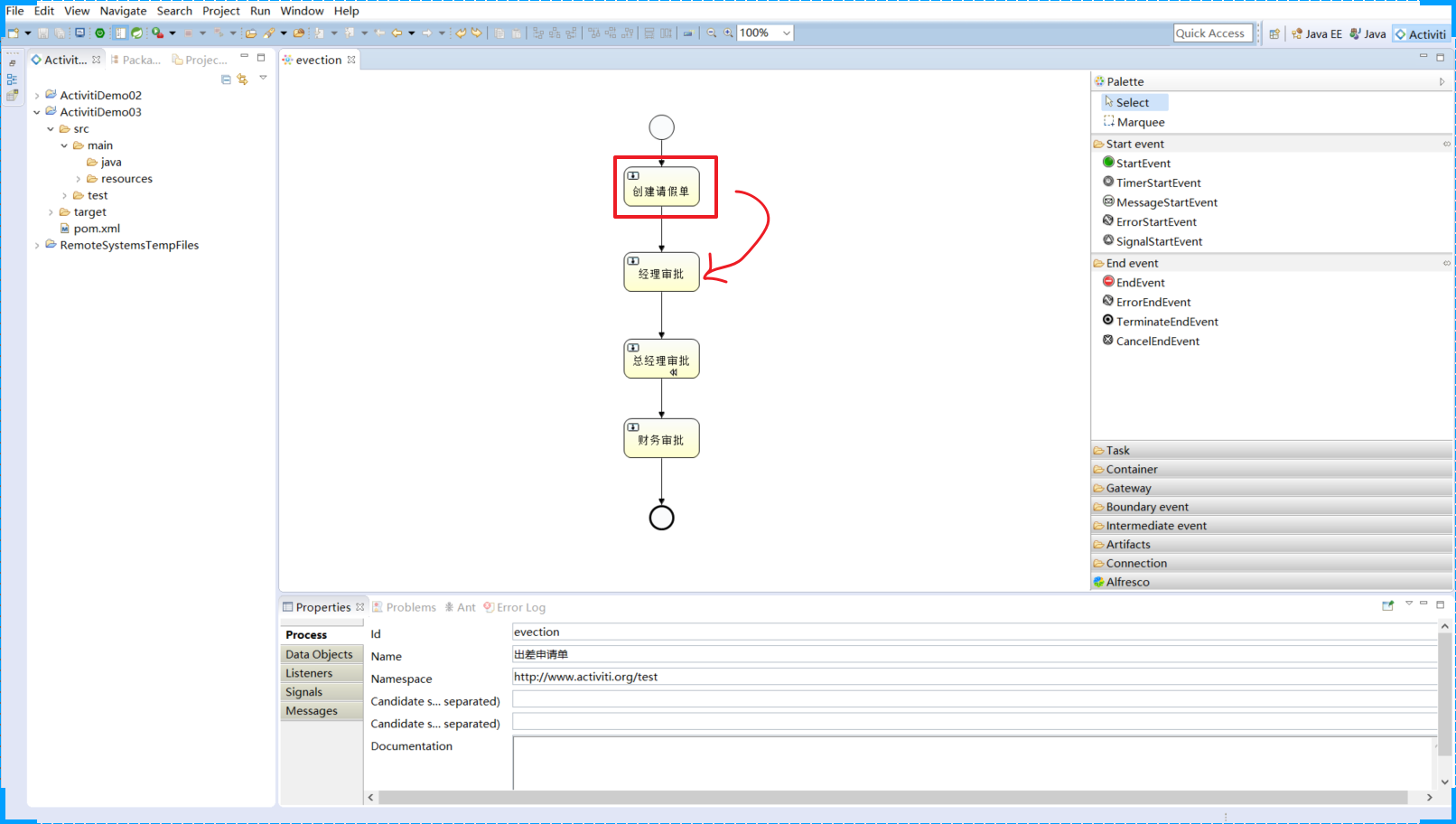Open the Data Objects properties section
This screenshot has height=824, width=1456.
click(x=322, y=654)
